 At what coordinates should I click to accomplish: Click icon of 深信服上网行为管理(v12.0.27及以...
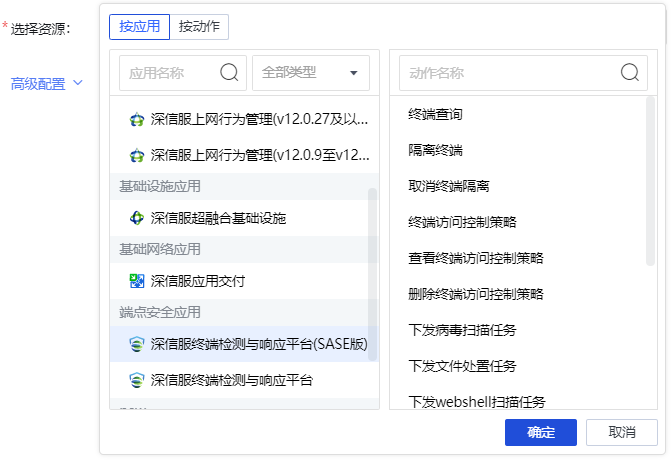coord(137,119)
